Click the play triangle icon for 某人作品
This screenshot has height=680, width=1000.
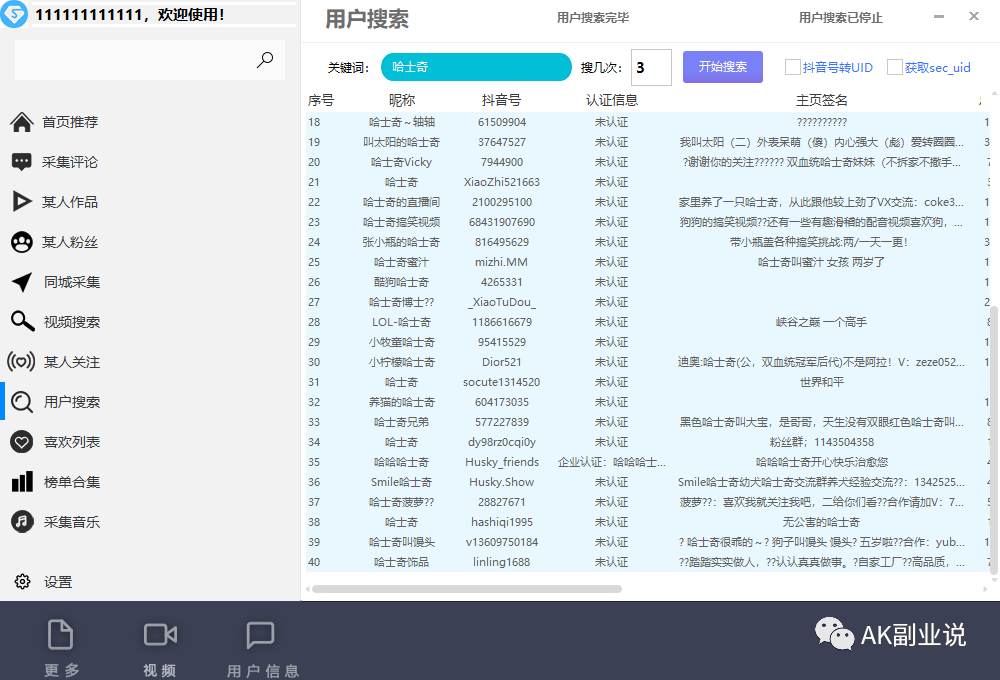point(22,202)
